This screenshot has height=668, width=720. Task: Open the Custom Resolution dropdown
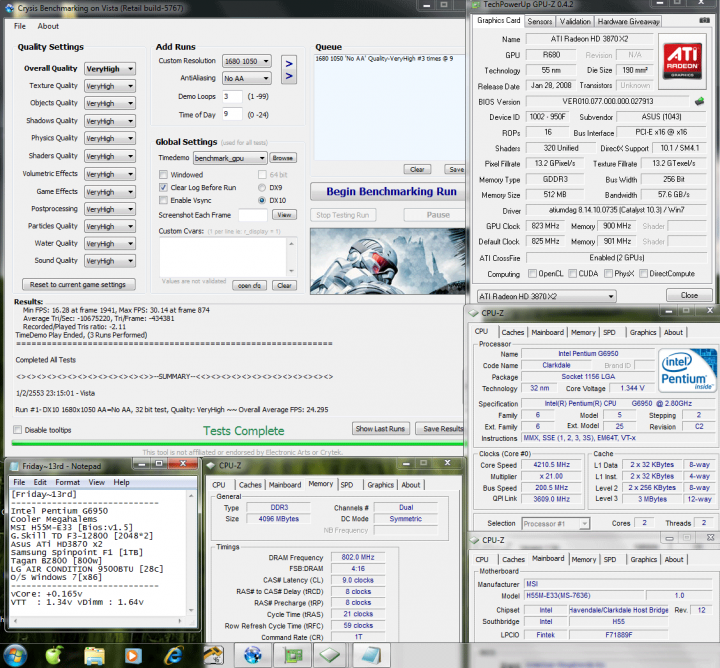pos(247,61)
